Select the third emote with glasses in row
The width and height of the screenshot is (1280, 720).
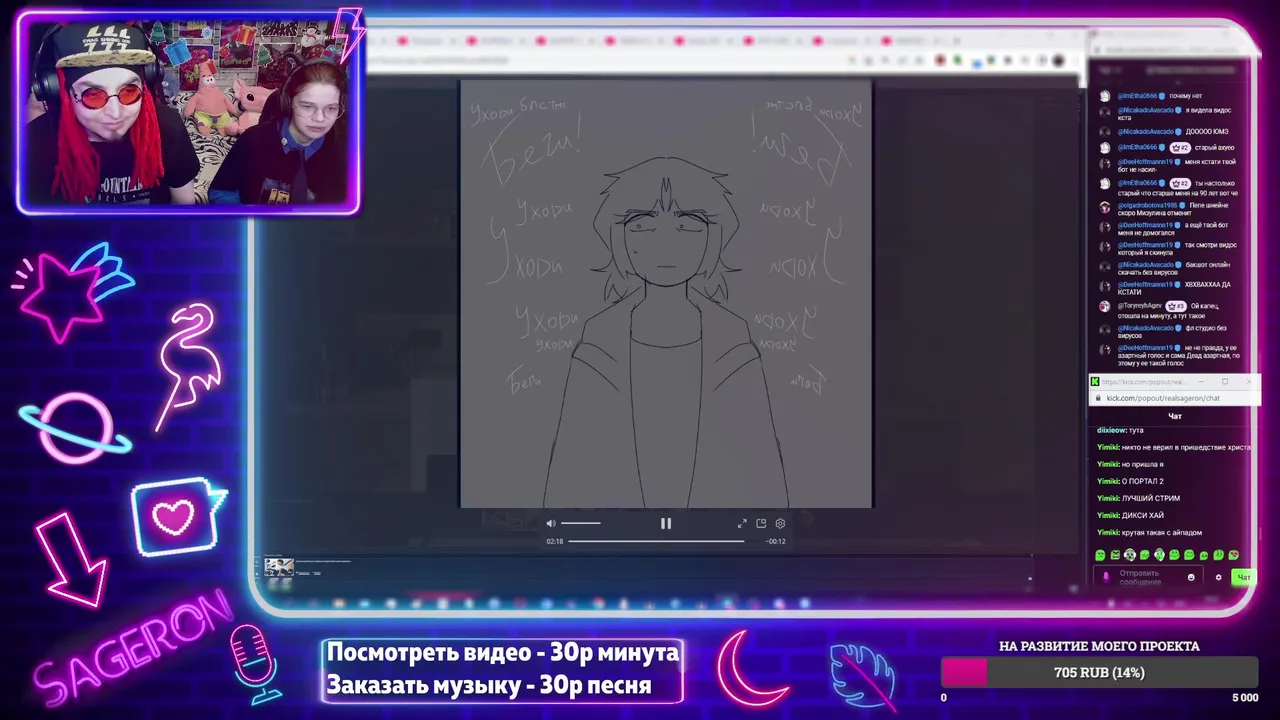coord(1130,555)
